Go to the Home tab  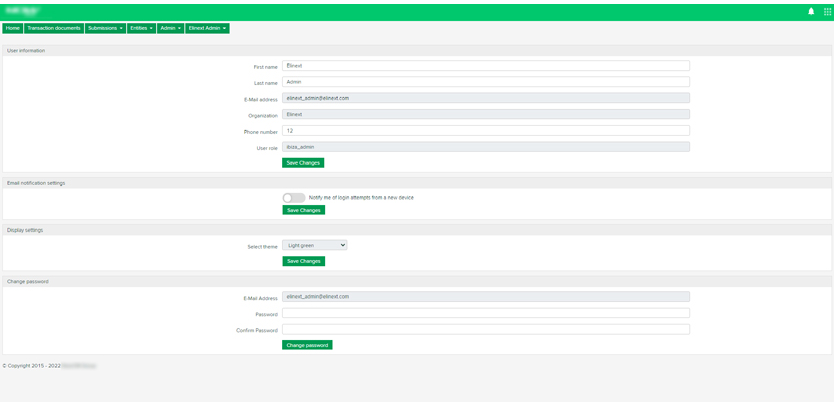coord(13,28)
